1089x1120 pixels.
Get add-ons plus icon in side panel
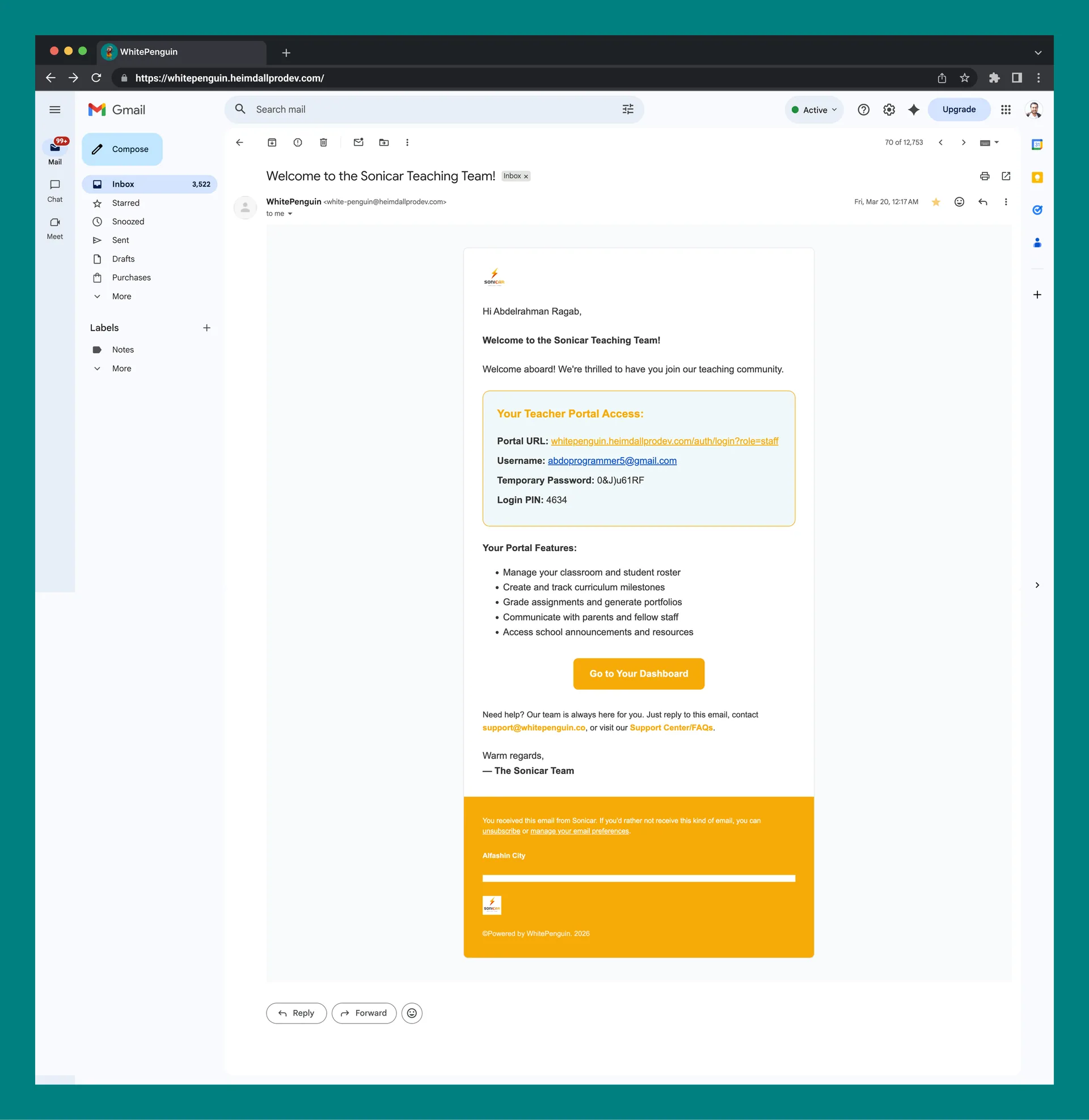(x=1037, y=294)
